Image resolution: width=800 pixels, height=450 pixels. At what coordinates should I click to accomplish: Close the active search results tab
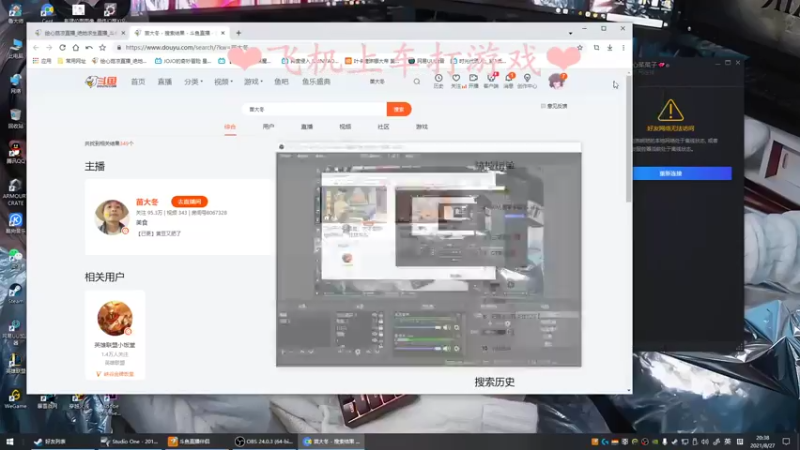[222, 33]
